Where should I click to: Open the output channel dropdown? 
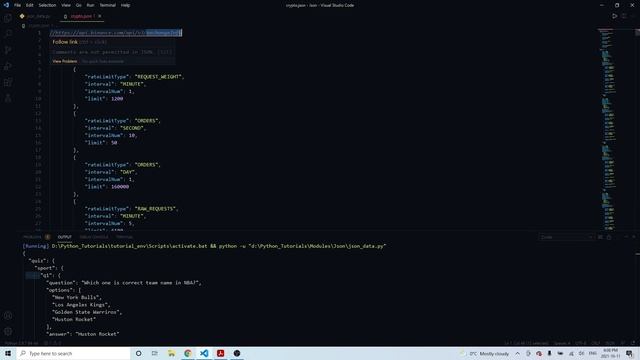pyautogui.click(x=566, y=237)
